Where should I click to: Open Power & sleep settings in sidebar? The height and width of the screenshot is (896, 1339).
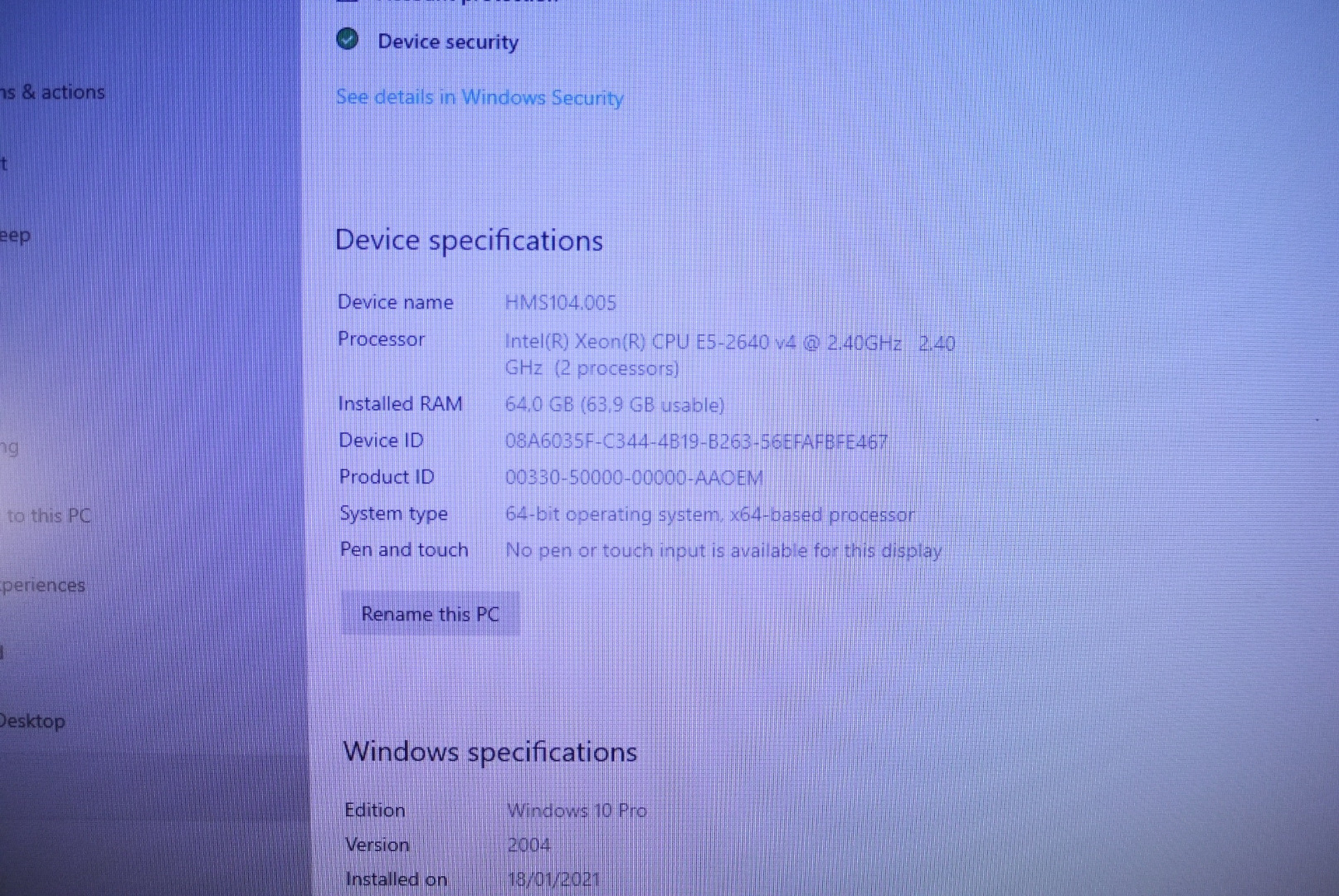[x=15, y=236]
